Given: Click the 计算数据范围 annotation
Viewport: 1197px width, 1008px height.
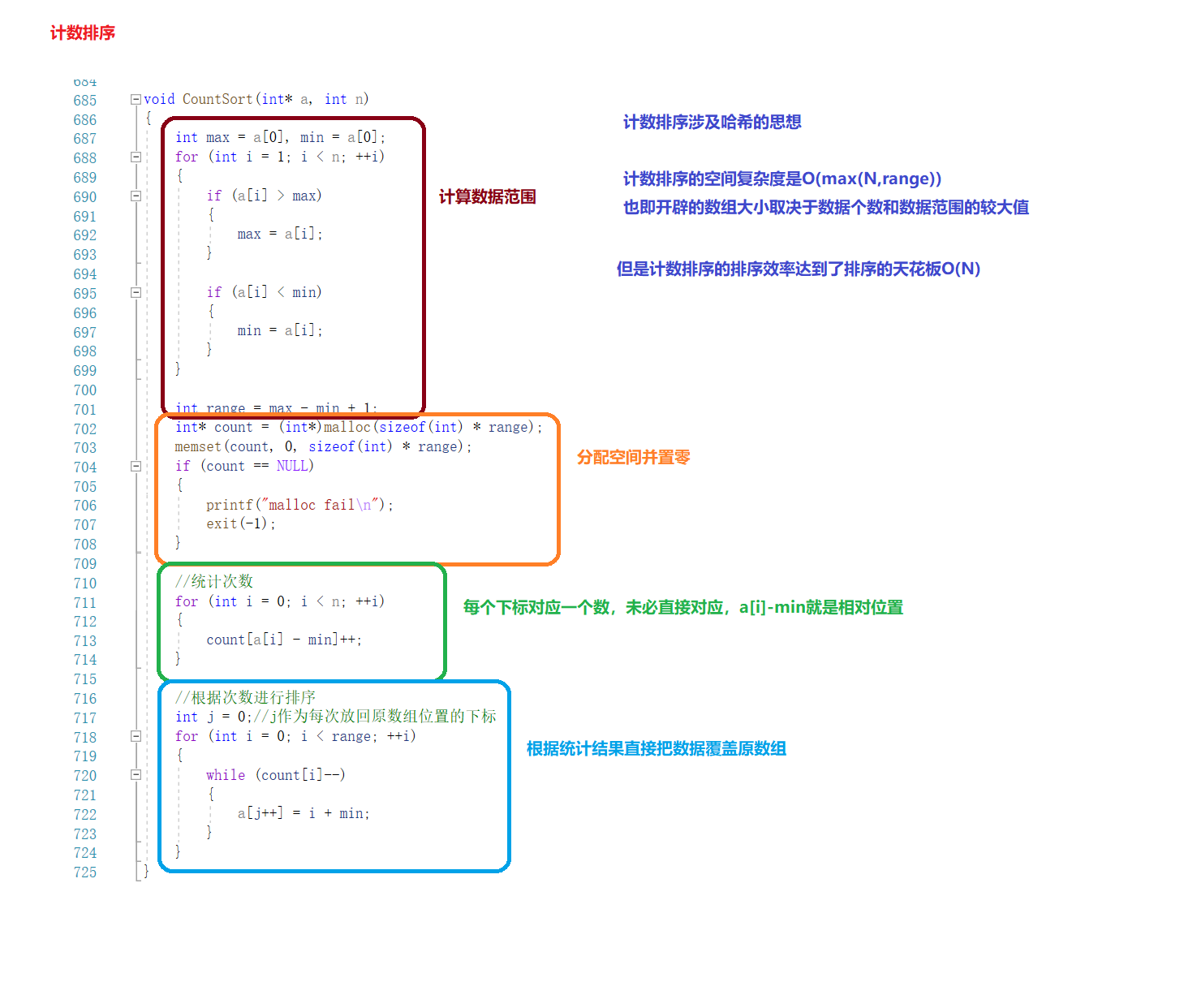Looking at the screenshot, I should pos(488,196).
